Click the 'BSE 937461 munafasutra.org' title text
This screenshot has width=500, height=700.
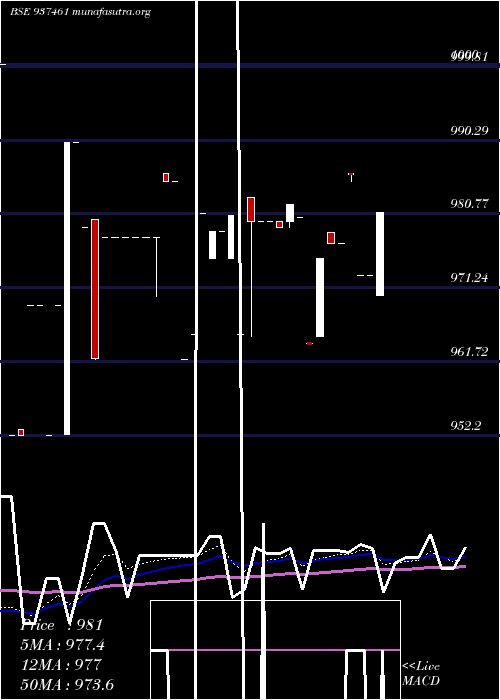tap(80, 12)
